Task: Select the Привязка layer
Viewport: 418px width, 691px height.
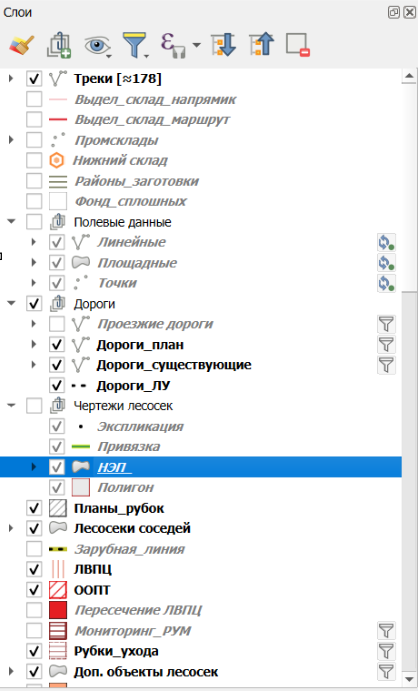Action: [x=129, y=447]
